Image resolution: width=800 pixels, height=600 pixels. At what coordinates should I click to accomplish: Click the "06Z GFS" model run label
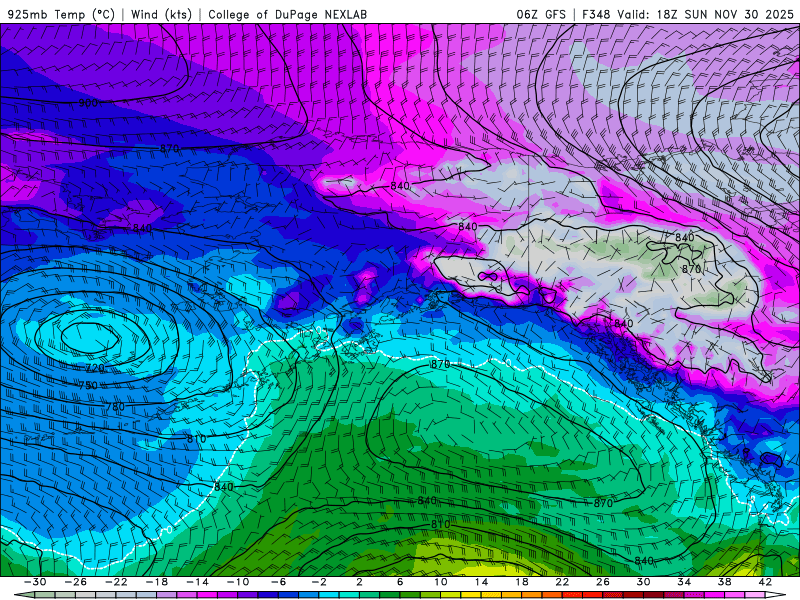[541, 14]
